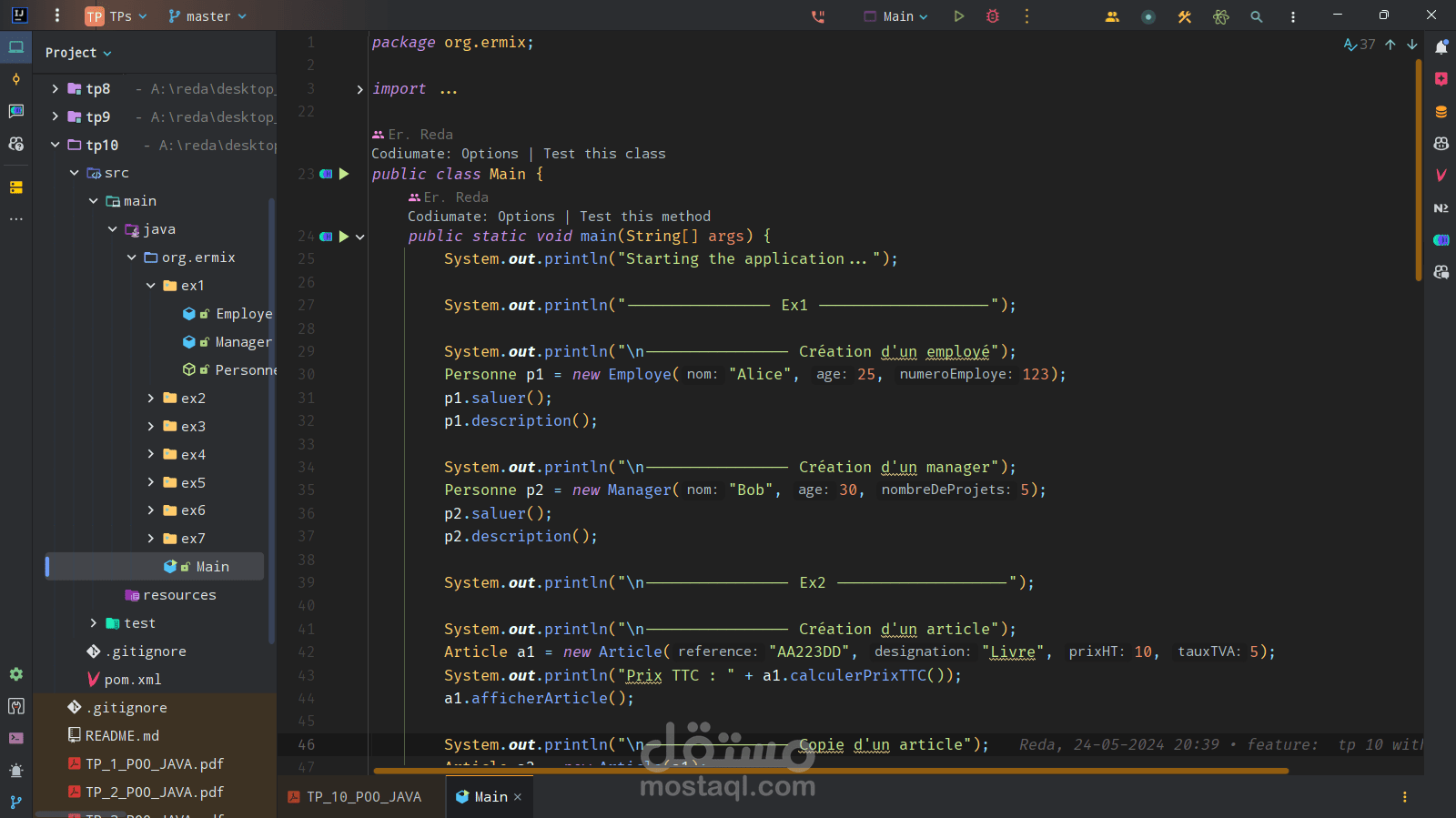1456x818 pixels.
Task: Click run gutter arrow beside class Main
Action: point(344,174)
